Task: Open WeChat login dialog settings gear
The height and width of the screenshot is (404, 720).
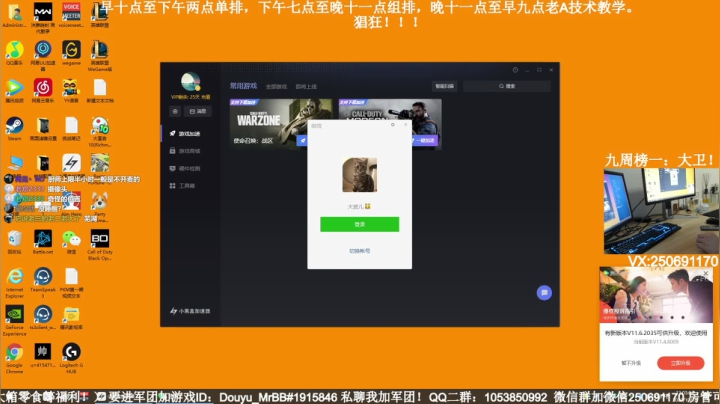Action: click(393, 124)
